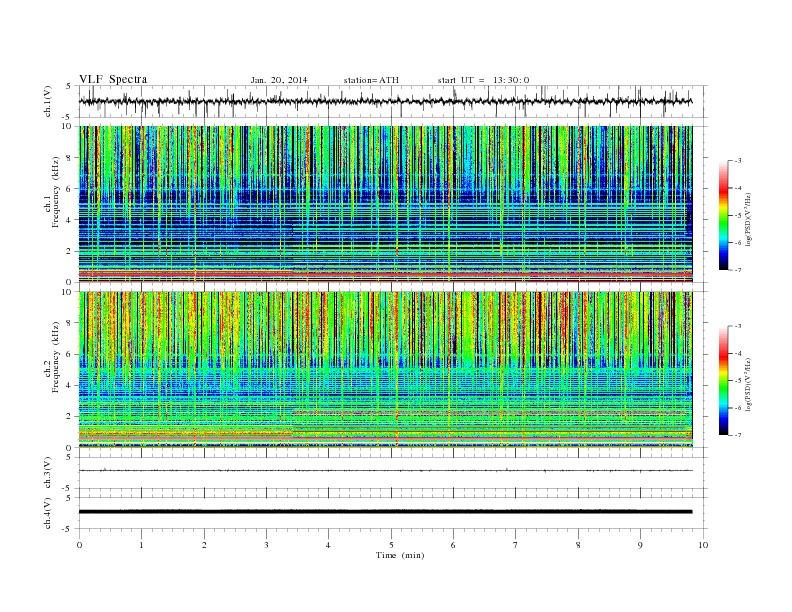Click the ch.2 colorbar "log(PSD)(V²/Hz)" label
The image size is (792, 612).
tap(749, 384)
